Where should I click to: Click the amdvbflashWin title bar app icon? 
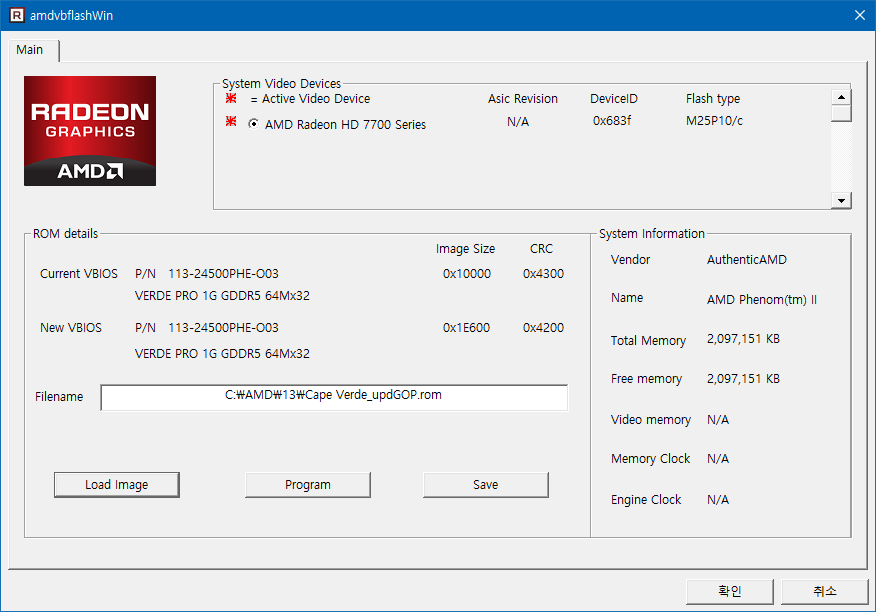tap(17, 15)
